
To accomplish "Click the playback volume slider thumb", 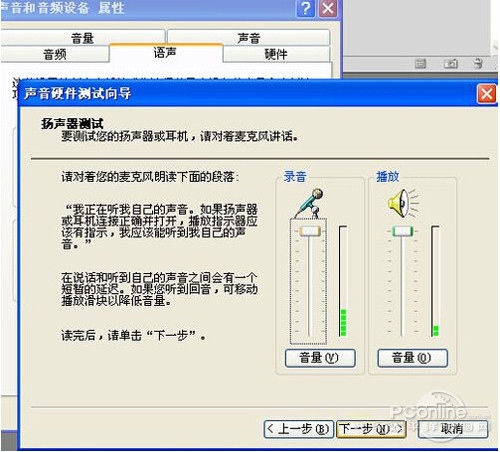I will pyautogui.click(x=402, y=231).
